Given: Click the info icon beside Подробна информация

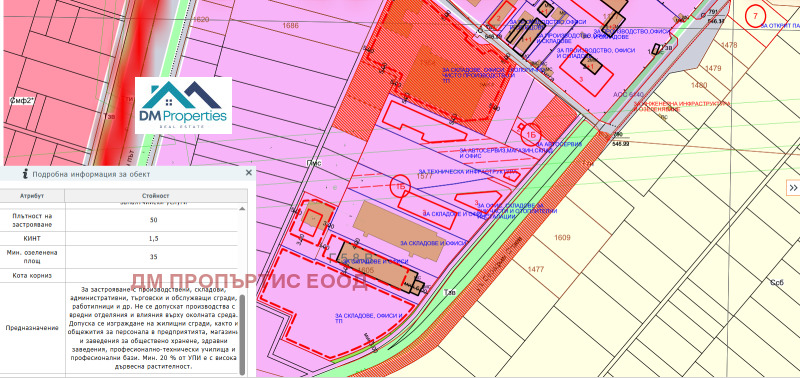Looking at the screenshot, I should coord(26,174).
